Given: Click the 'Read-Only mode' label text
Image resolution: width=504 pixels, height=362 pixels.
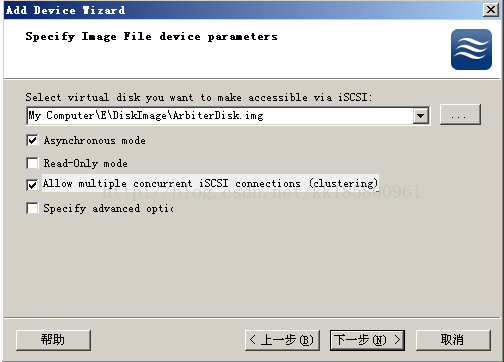Looking at the screenshot, I should pyautogui.click(x=86, y=163).
